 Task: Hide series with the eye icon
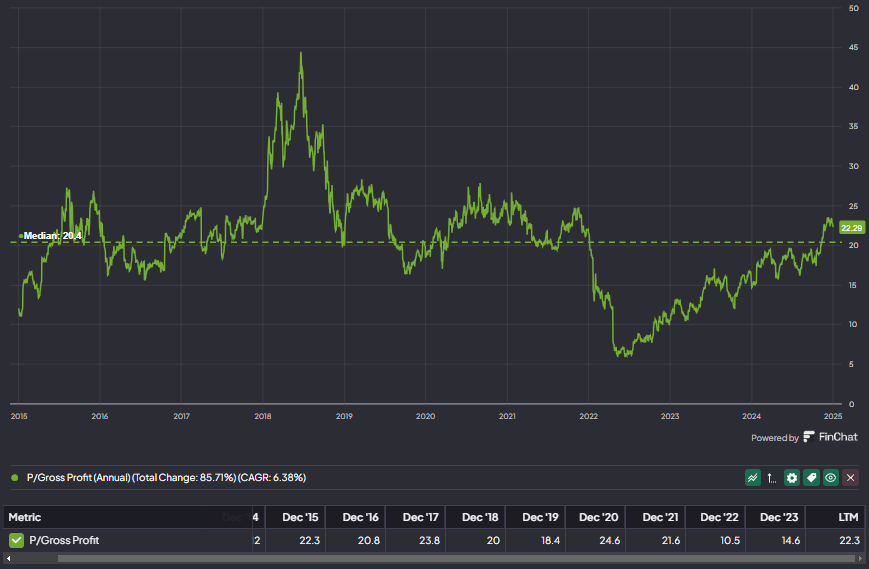[x=831, y=478]
